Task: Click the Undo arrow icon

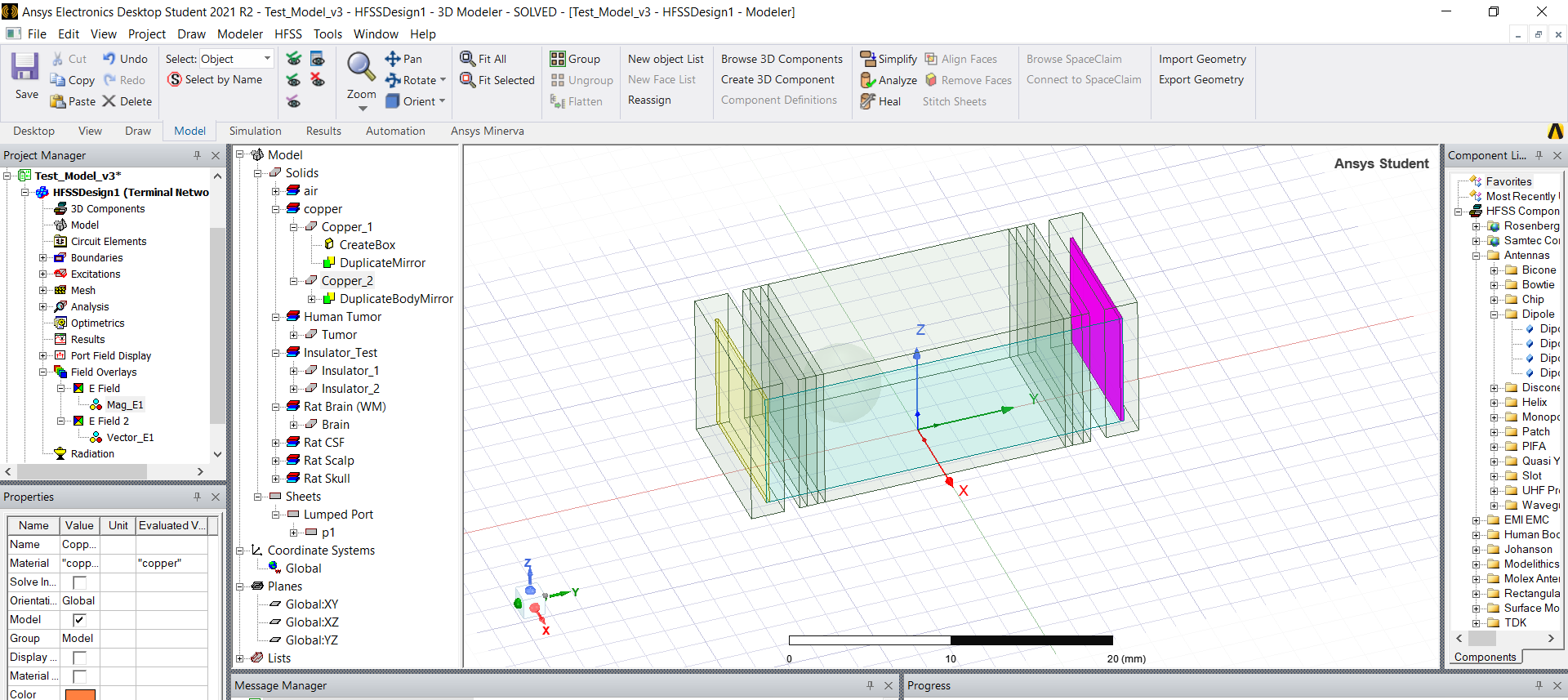Action: [109, 59]
